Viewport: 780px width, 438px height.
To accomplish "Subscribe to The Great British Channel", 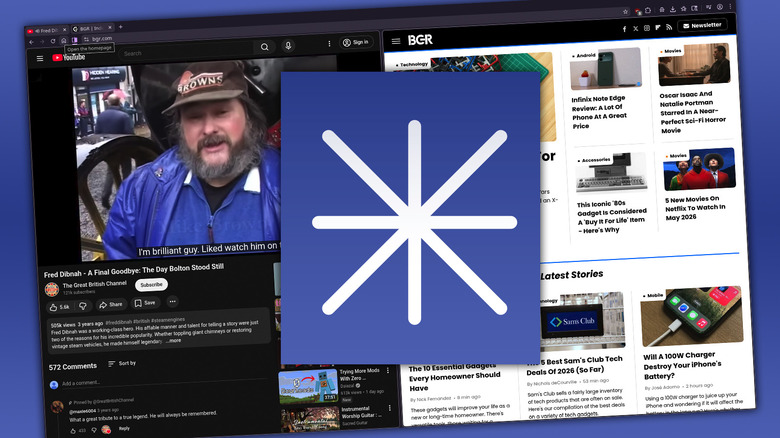I will 151,285.
